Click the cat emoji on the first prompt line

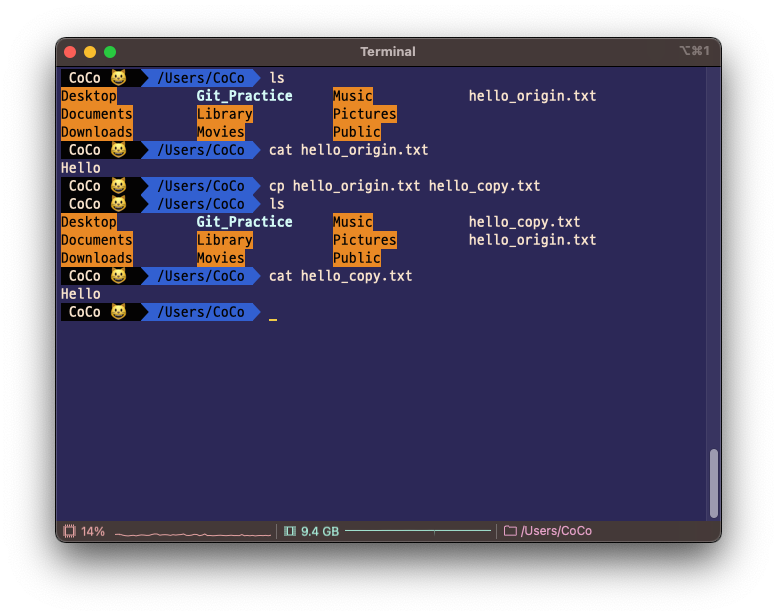click(x=118, y=78)
